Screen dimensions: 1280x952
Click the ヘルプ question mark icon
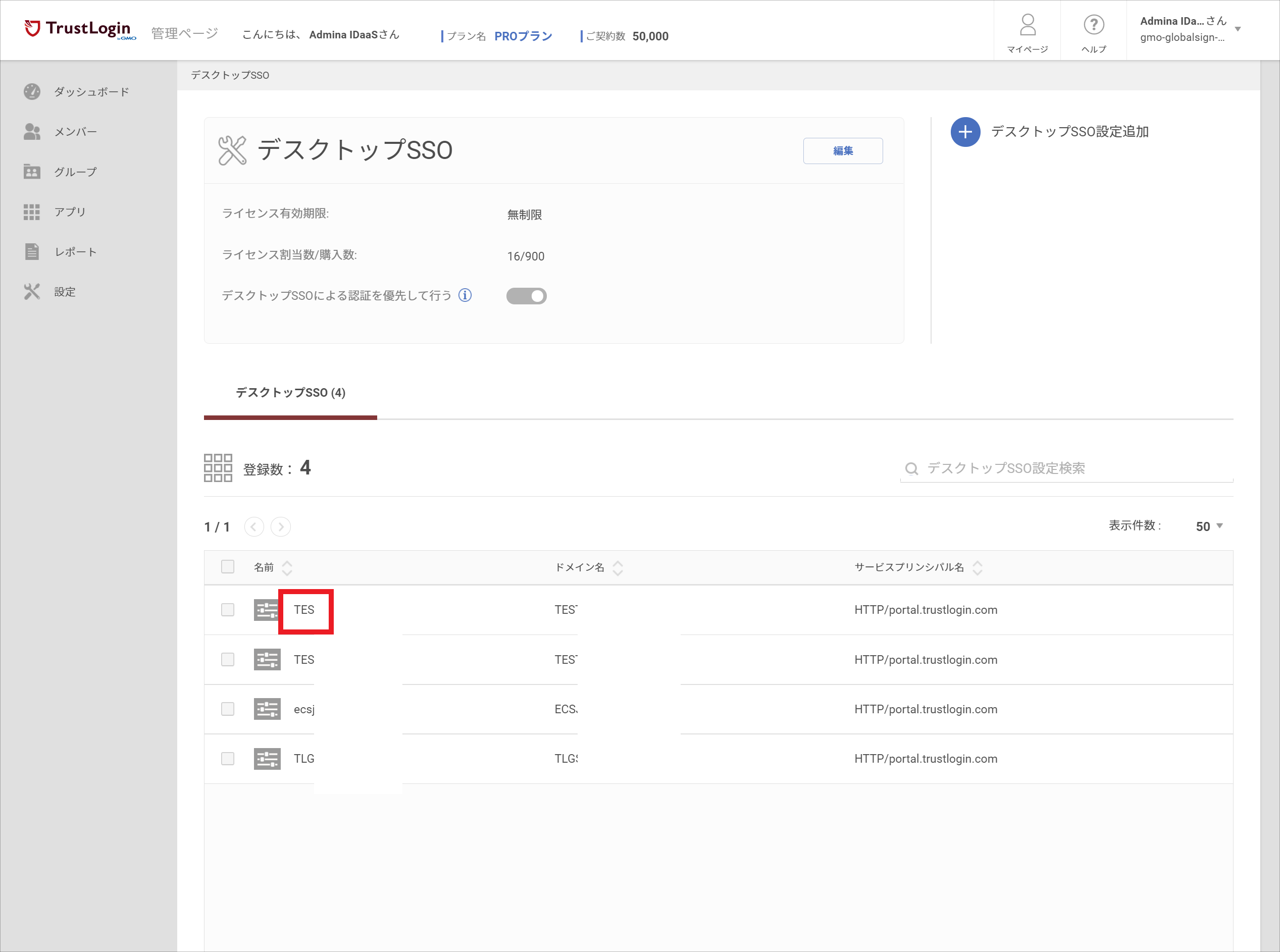[1093, 25]
